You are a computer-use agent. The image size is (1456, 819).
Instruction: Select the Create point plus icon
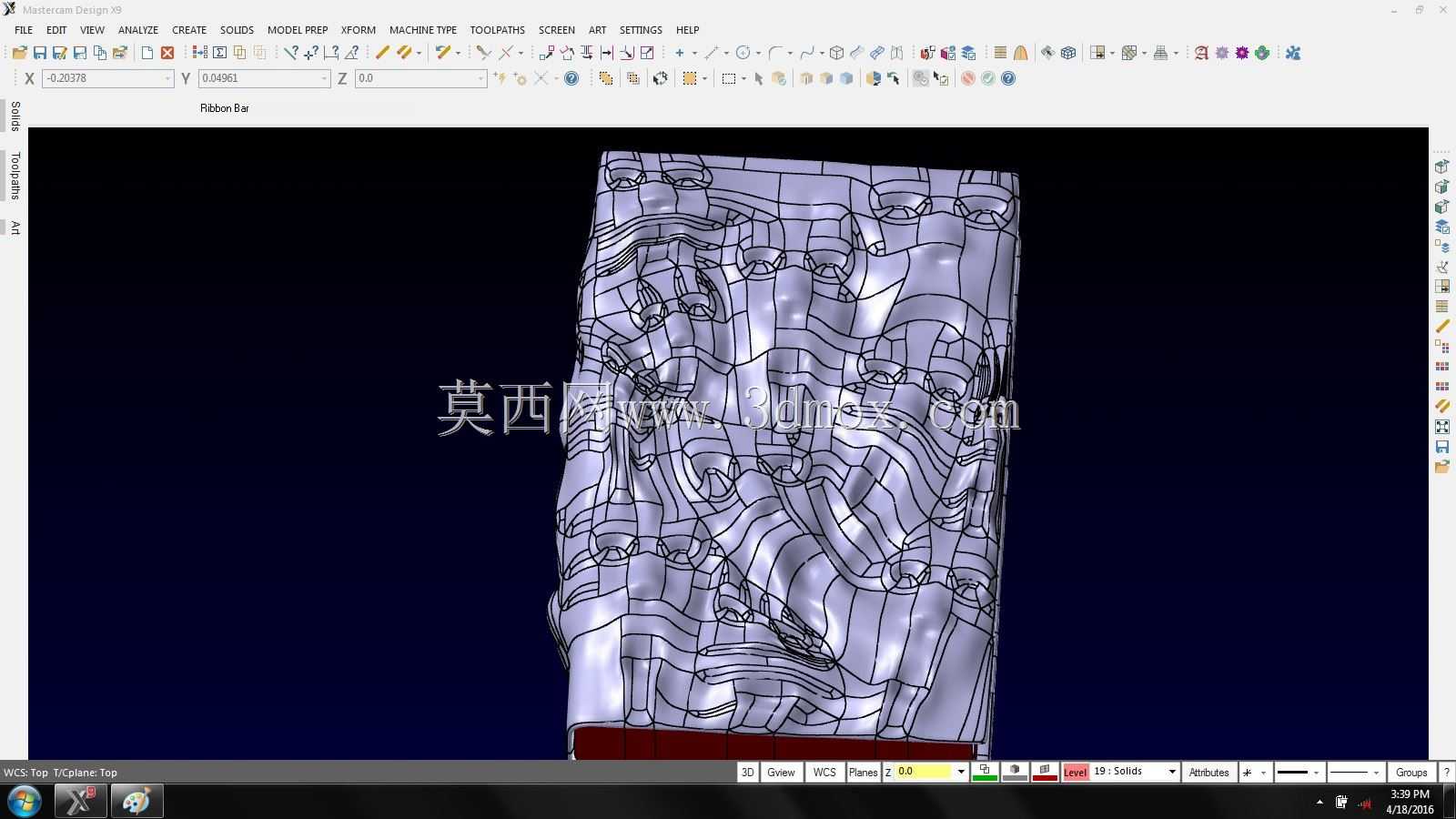[679, 53]
